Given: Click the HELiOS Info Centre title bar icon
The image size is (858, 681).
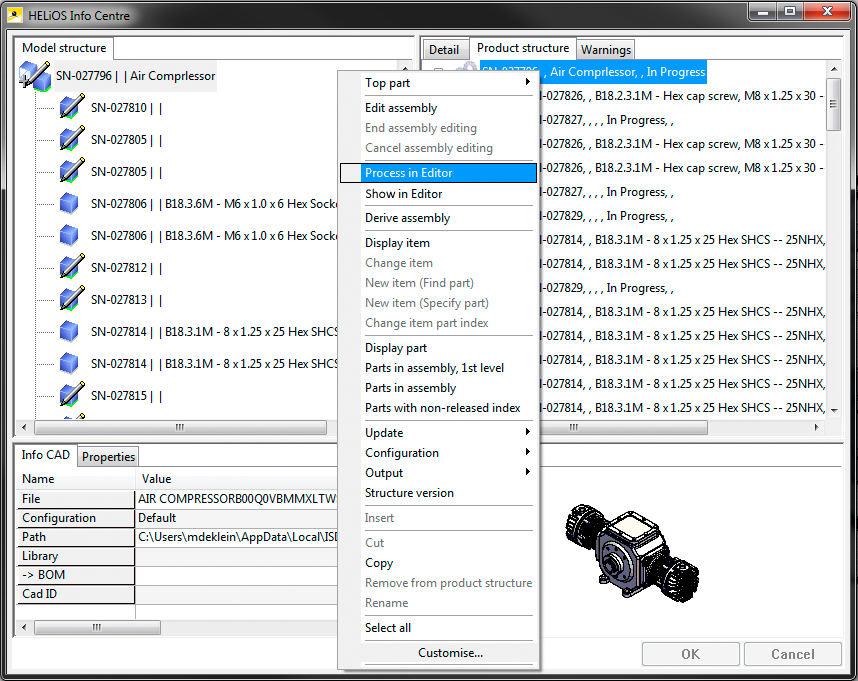Looking at the screenshot, I should click(x=15, y=15).
